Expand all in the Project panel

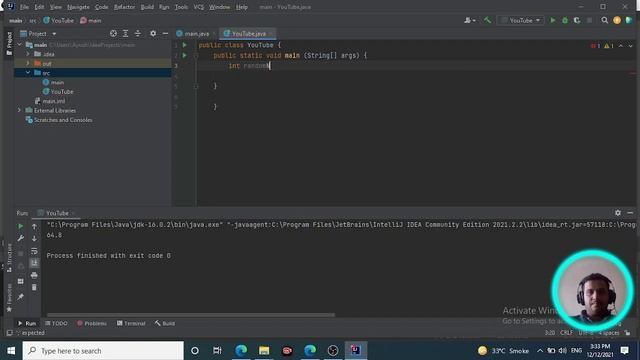(125, 33)
